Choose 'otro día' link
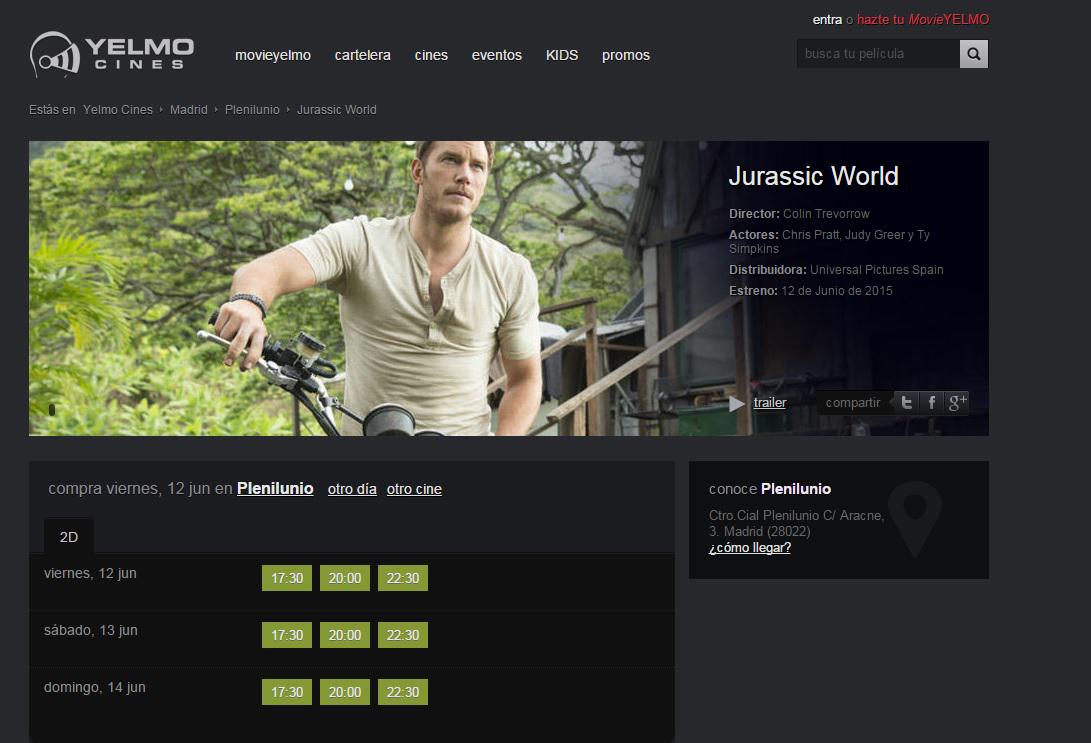 (352, 489)
